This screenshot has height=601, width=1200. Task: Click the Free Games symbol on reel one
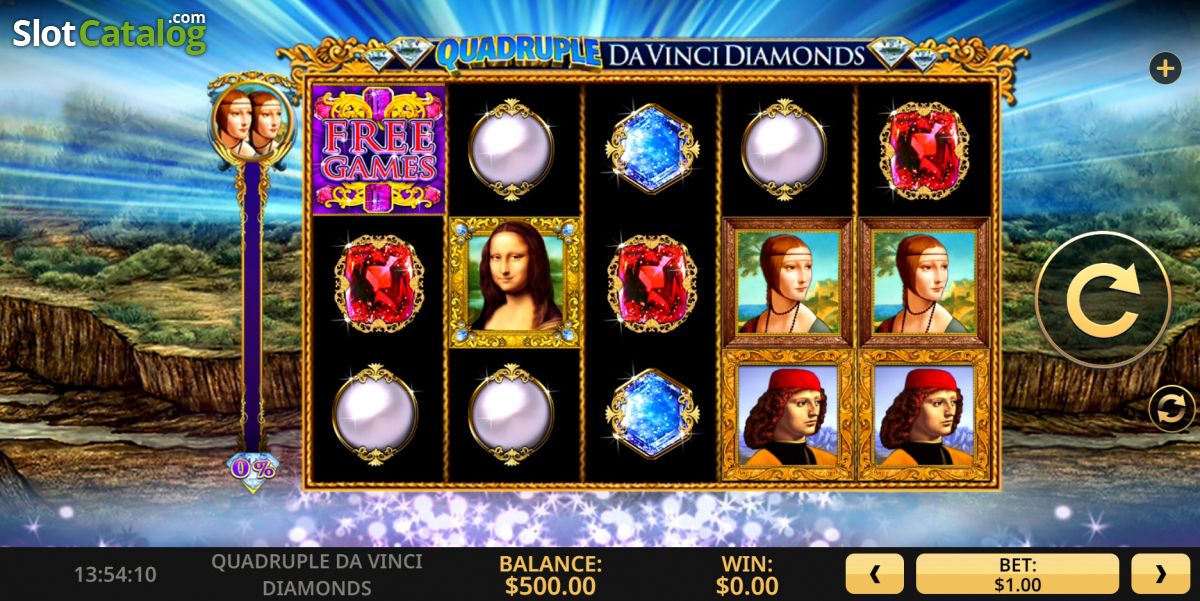click(x=378, y=149)
